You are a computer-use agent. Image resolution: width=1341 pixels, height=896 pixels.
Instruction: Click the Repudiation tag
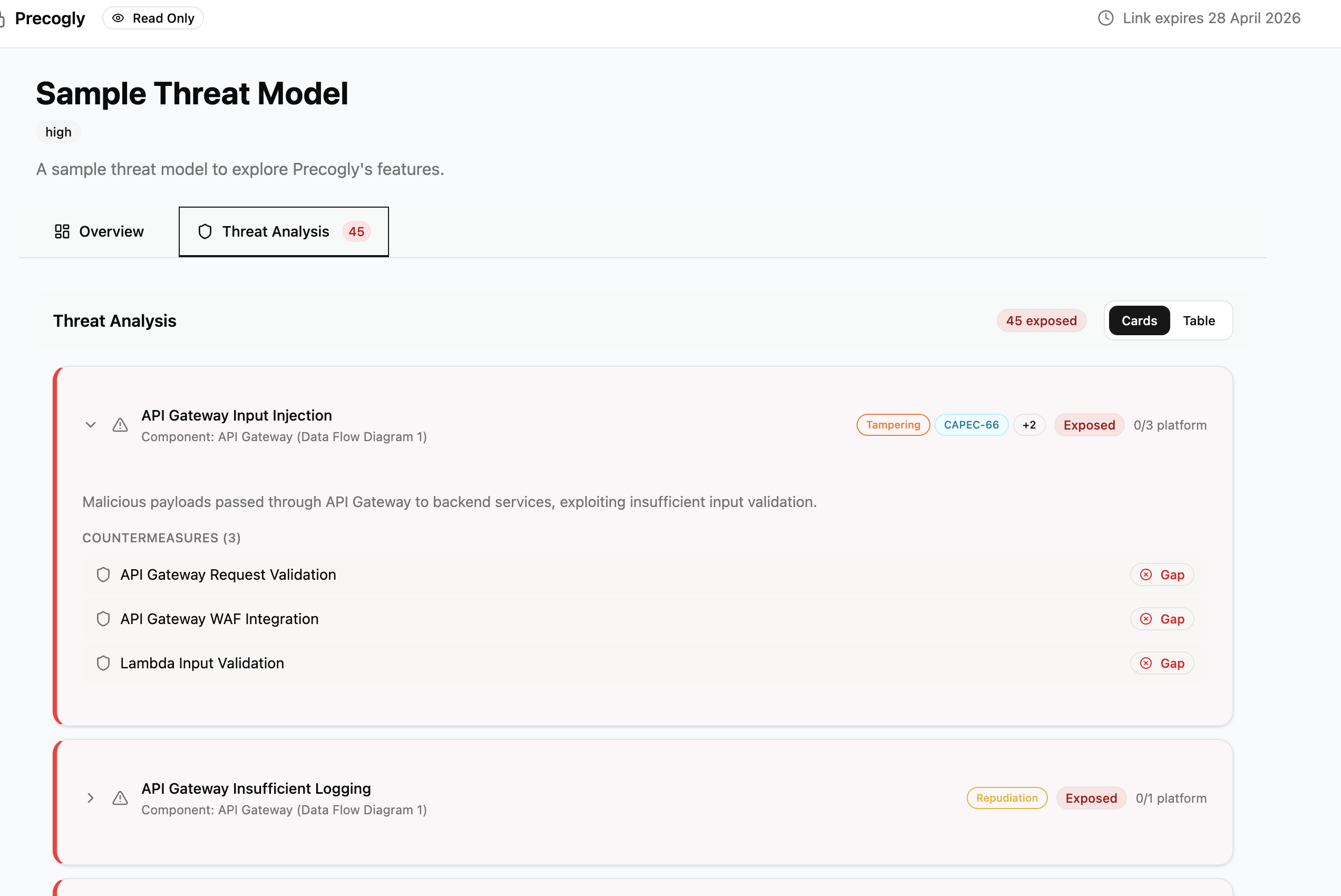click(x=1007, y=798)
